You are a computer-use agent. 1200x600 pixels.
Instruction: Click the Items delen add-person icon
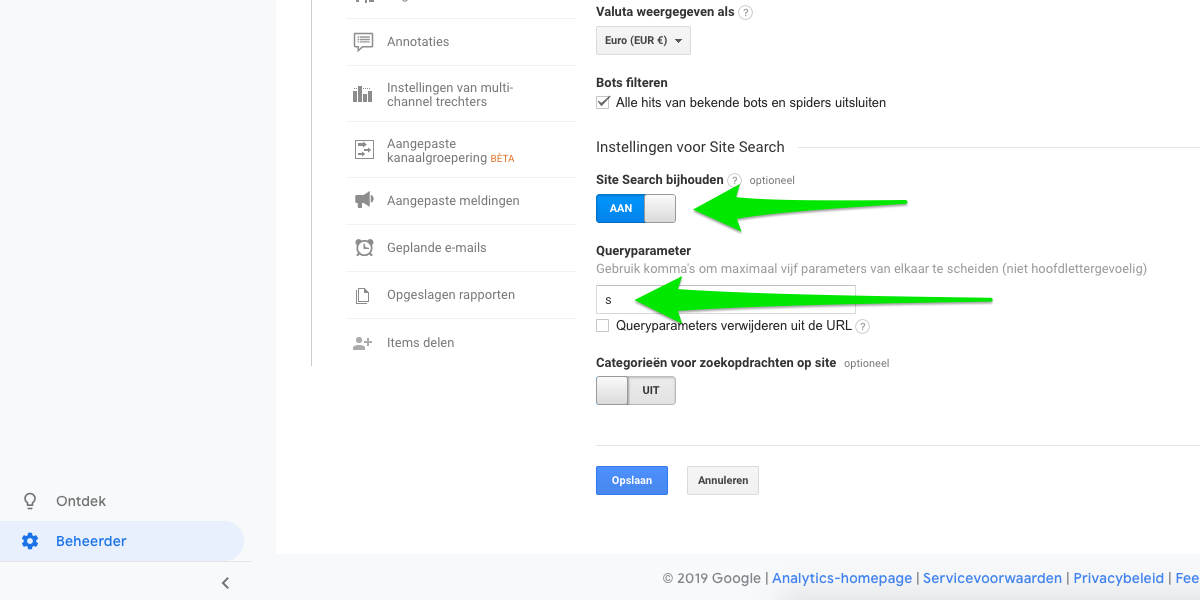point(363,343)
